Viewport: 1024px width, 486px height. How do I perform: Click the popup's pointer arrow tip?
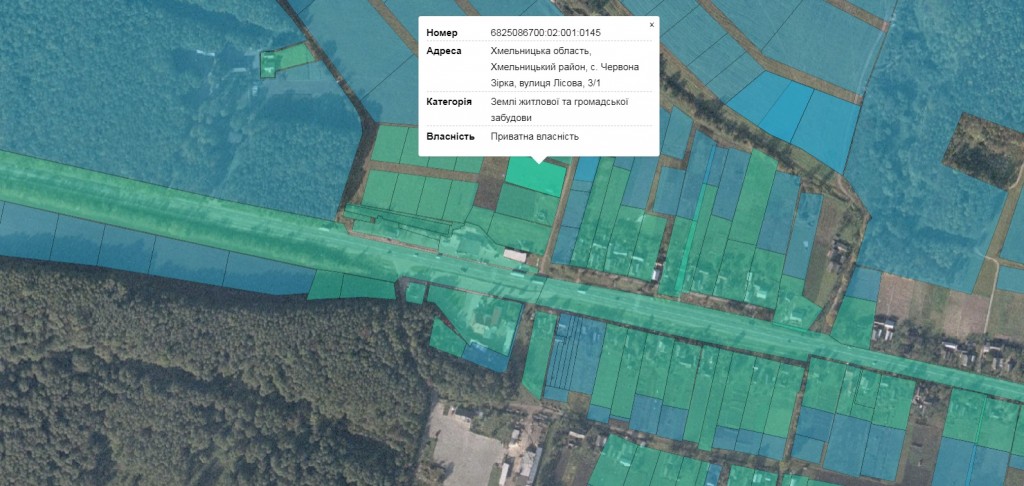539,162
